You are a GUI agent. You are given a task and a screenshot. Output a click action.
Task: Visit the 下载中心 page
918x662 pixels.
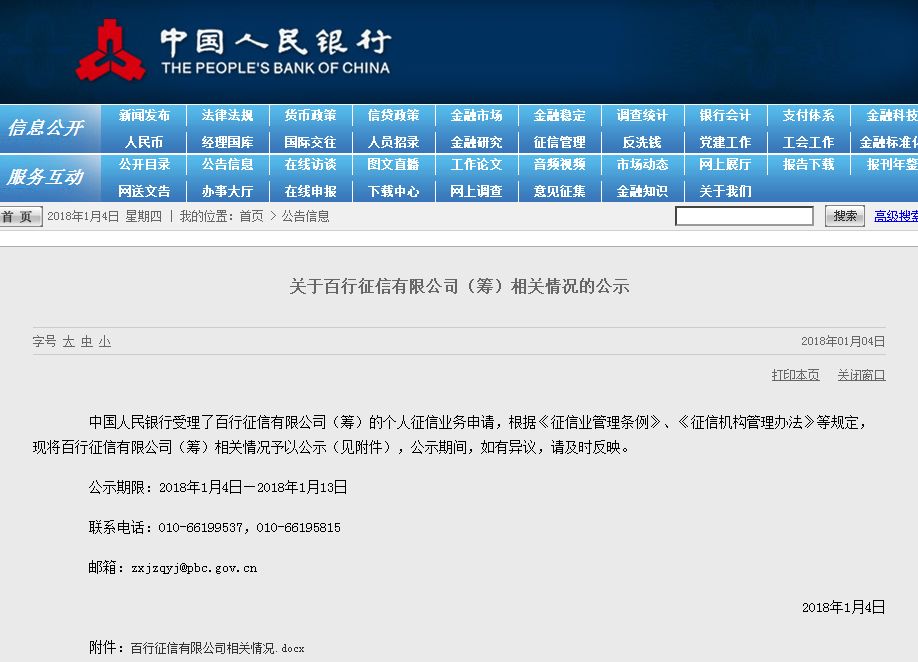point(393,191)
